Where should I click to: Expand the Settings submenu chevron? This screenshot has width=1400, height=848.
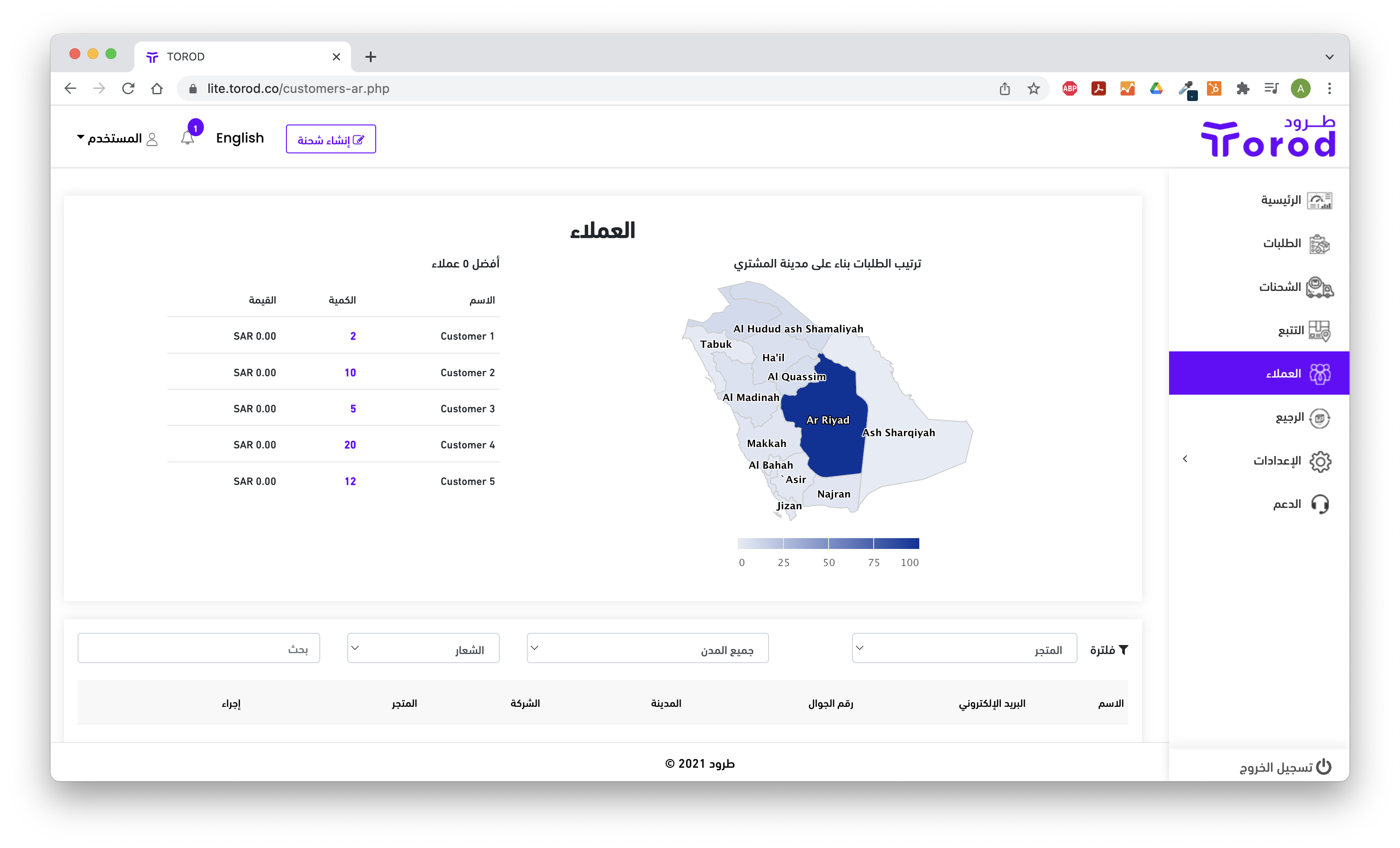pos(1185,459)
